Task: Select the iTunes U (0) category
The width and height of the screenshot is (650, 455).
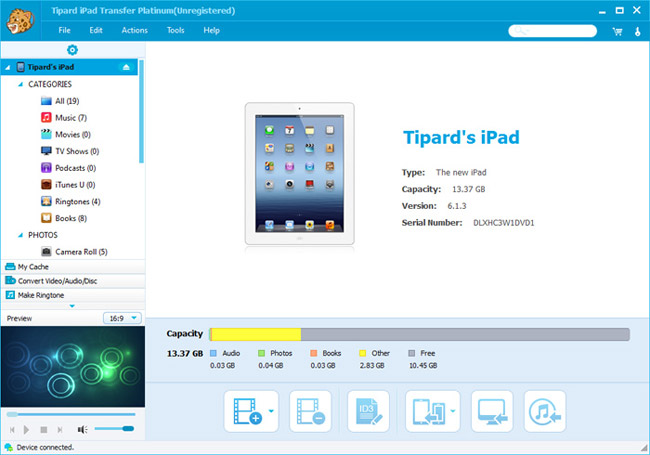Action: [x=68, y=185]
